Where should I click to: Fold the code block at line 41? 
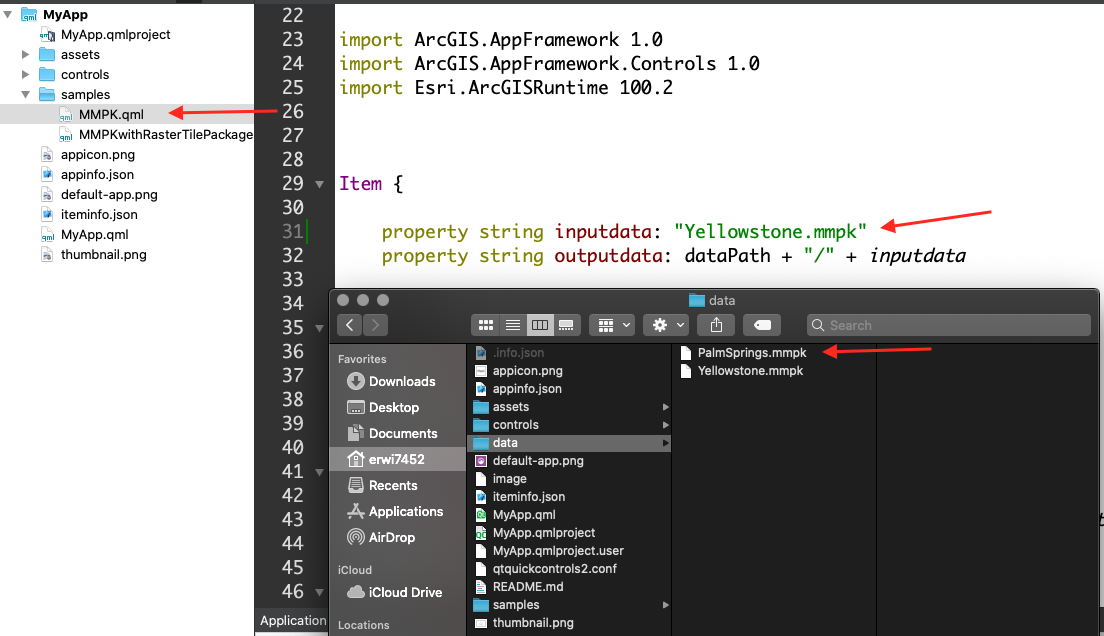coord(320,473)
